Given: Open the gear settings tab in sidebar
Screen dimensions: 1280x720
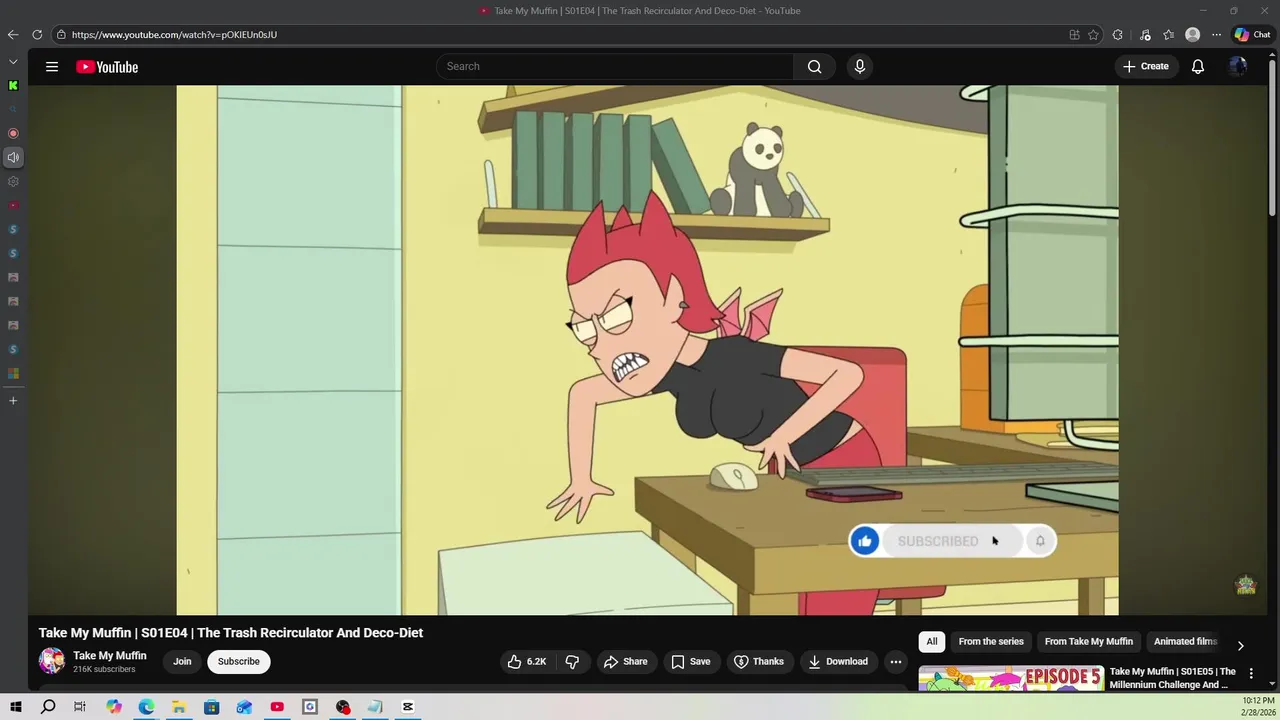Looking at the screenshot, I should click(x=13, y=181).
